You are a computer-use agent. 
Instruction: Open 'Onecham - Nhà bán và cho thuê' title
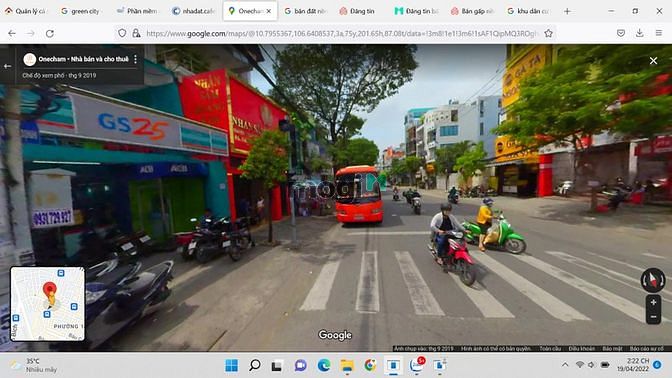coord(84,59)
